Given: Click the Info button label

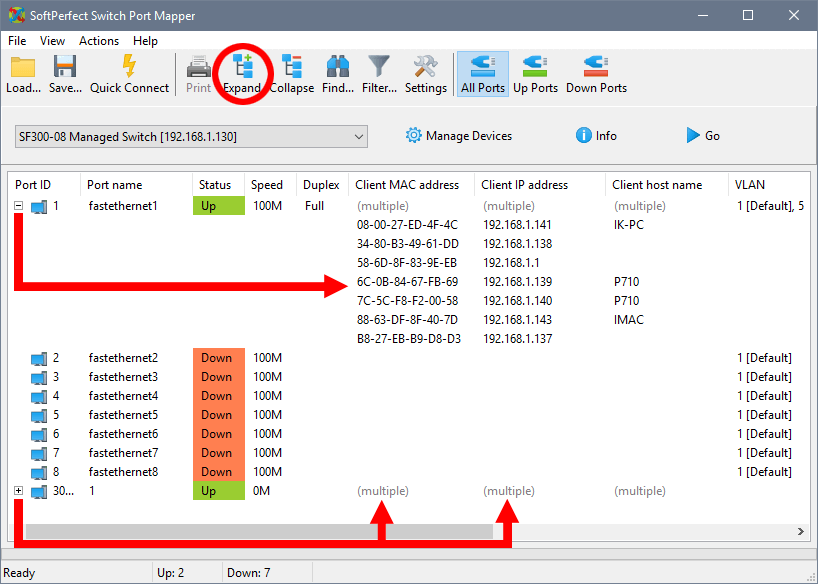Looking at the screenshot, I should (606, 136).
